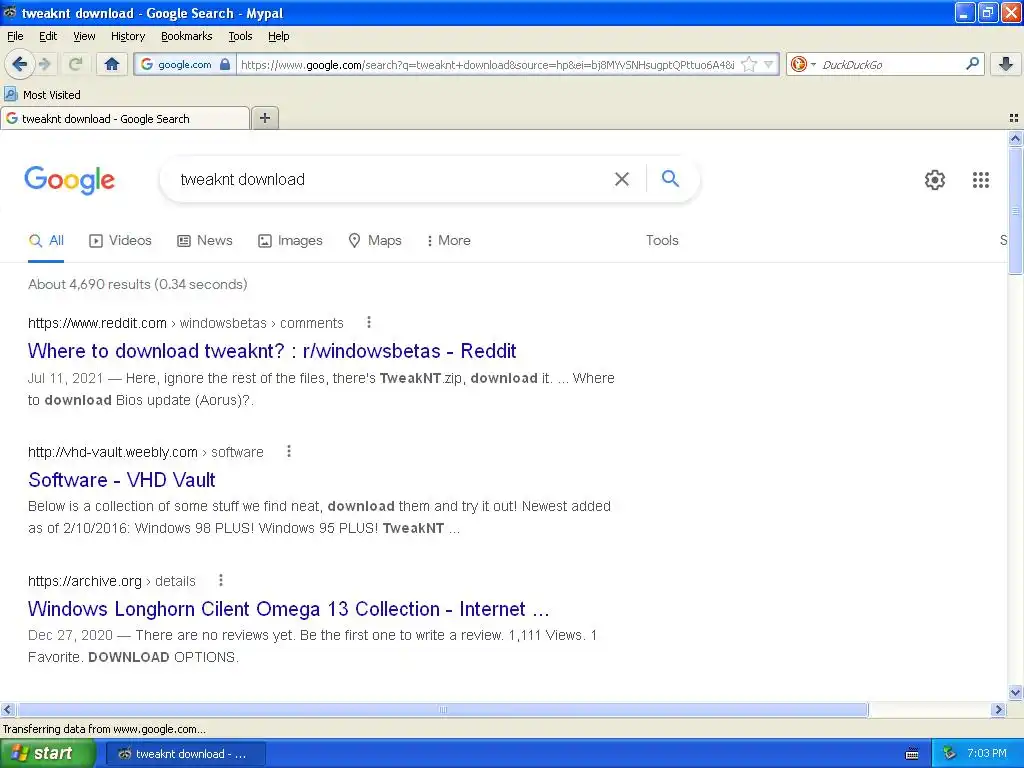
Task: Click into the browser address bar URL
Action: pyautogui.click(x=487, y=64)
